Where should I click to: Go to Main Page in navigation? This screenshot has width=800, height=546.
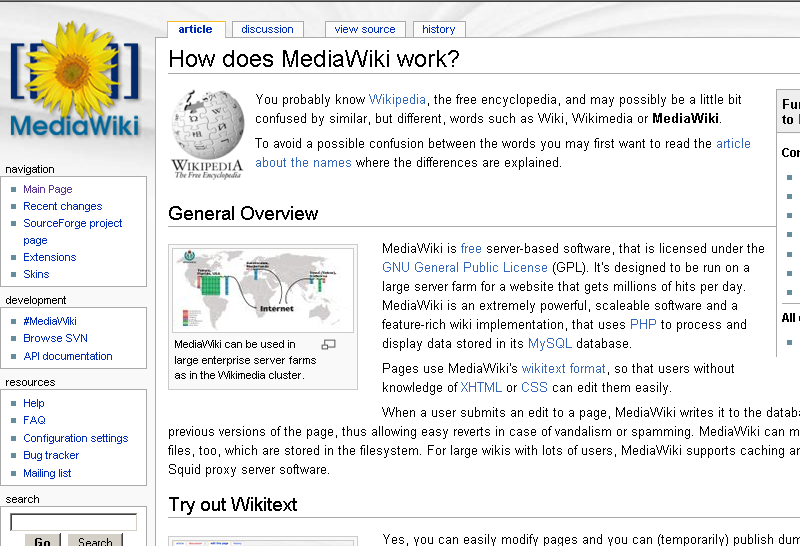[x=47, y=189]
